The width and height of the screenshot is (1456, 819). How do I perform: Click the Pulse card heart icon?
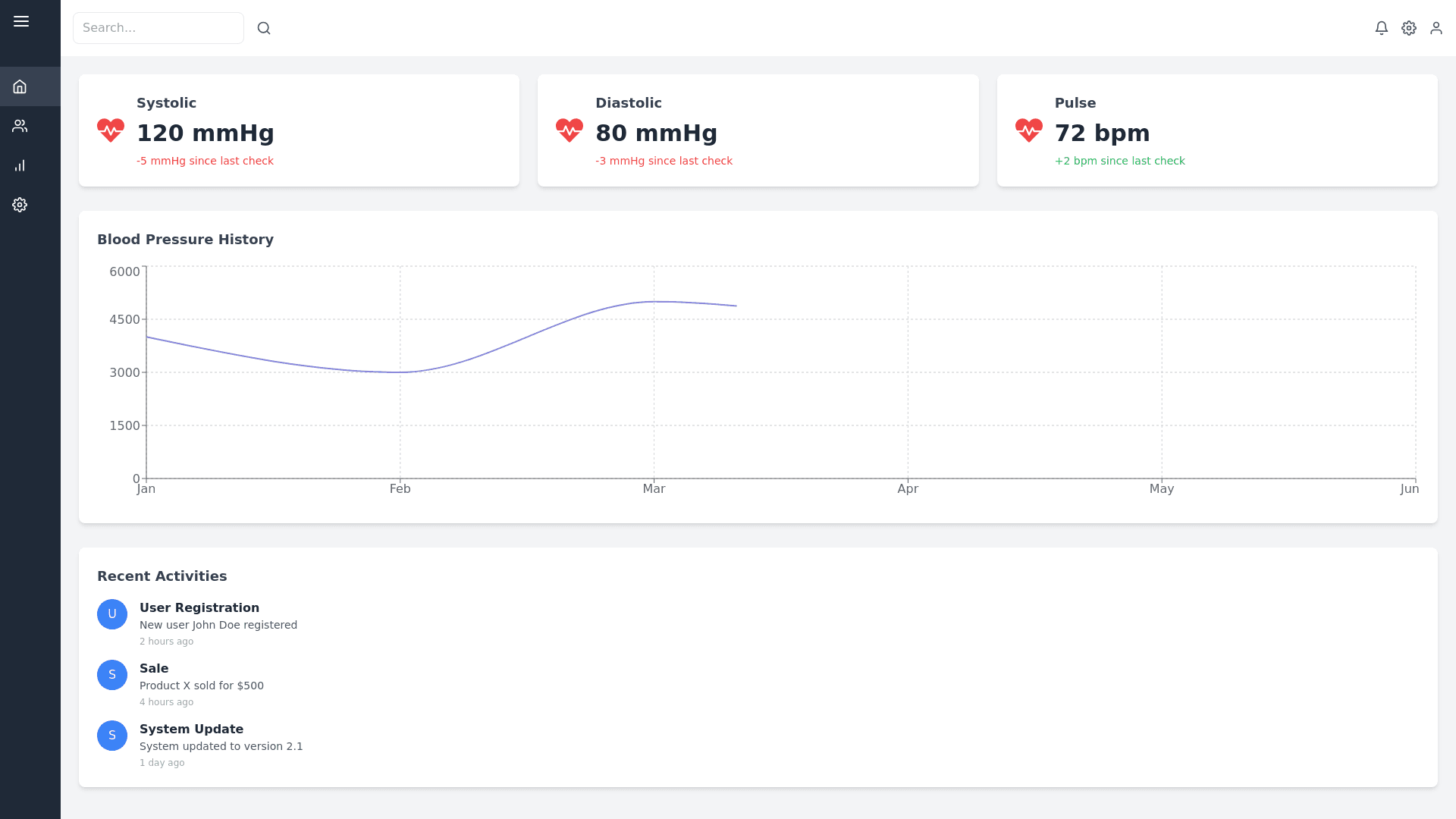(x=1029, y=130)
